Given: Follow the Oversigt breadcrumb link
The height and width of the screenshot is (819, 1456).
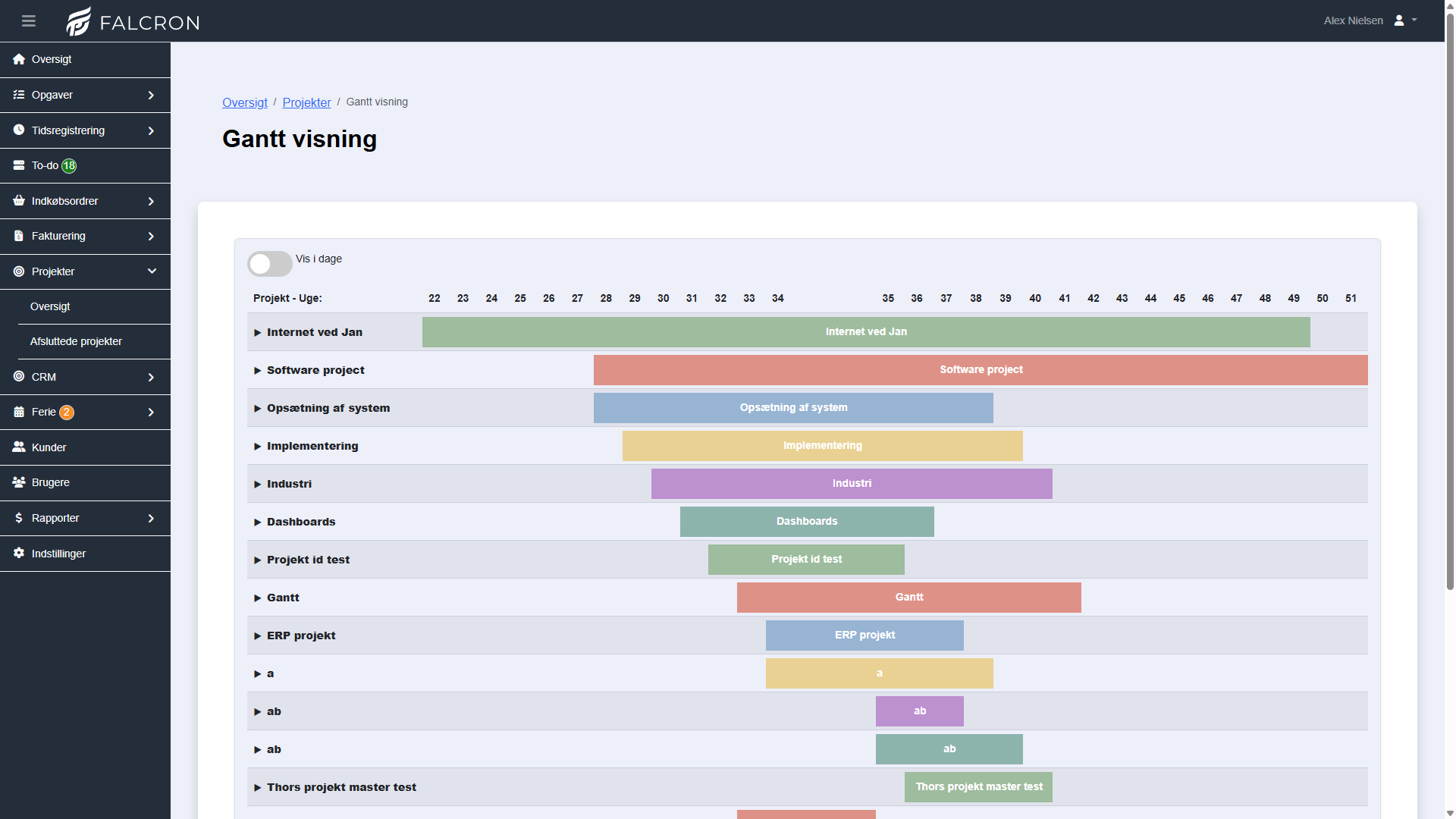Looking at the screenshot, I should click(x=245, y=102).
